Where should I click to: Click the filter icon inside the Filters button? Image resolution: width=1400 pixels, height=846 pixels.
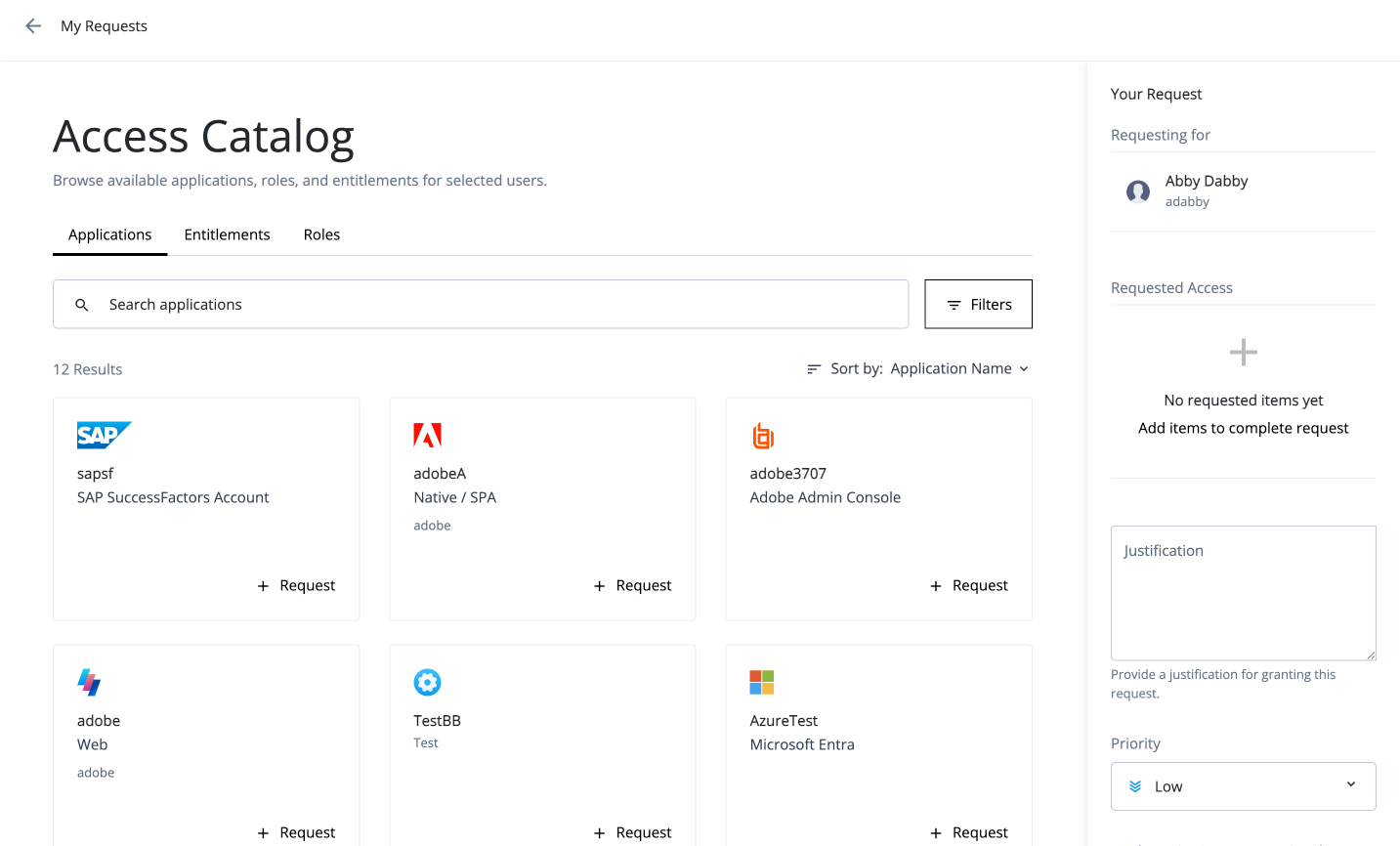tap(955, 304)
